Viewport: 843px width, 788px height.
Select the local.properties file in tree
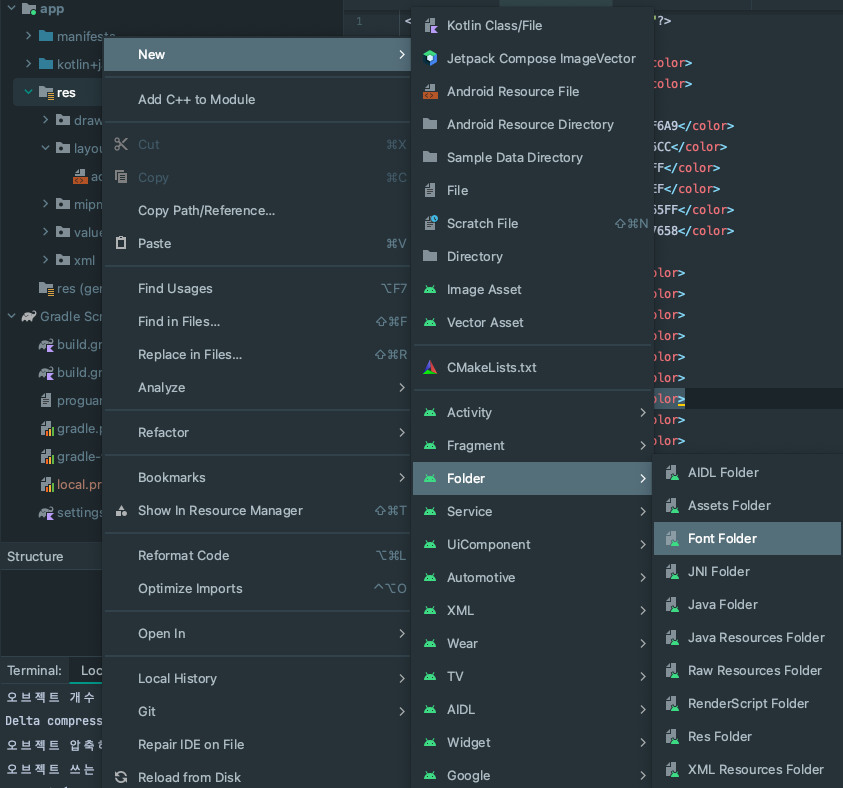(70, 484)
